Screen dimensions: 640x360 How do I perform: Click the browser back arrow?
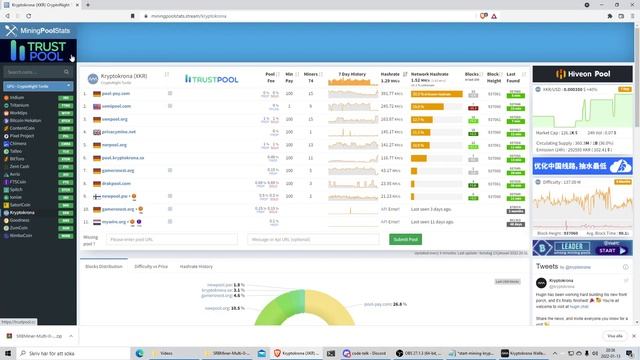tap(7, 16)
